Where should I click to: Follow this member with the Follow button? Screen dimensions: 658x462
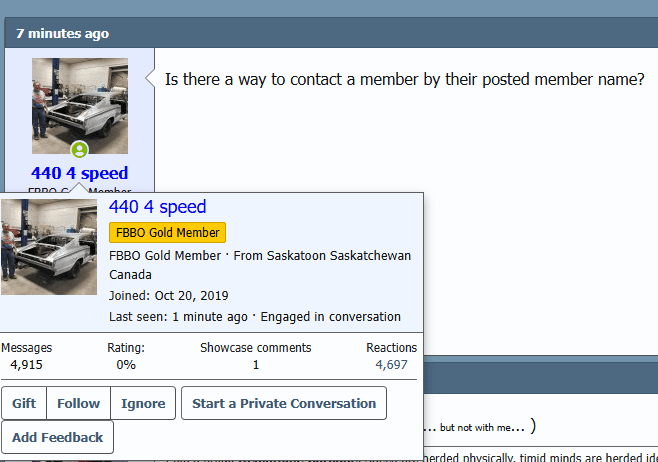pyautogui.click(x=78, y=404)
